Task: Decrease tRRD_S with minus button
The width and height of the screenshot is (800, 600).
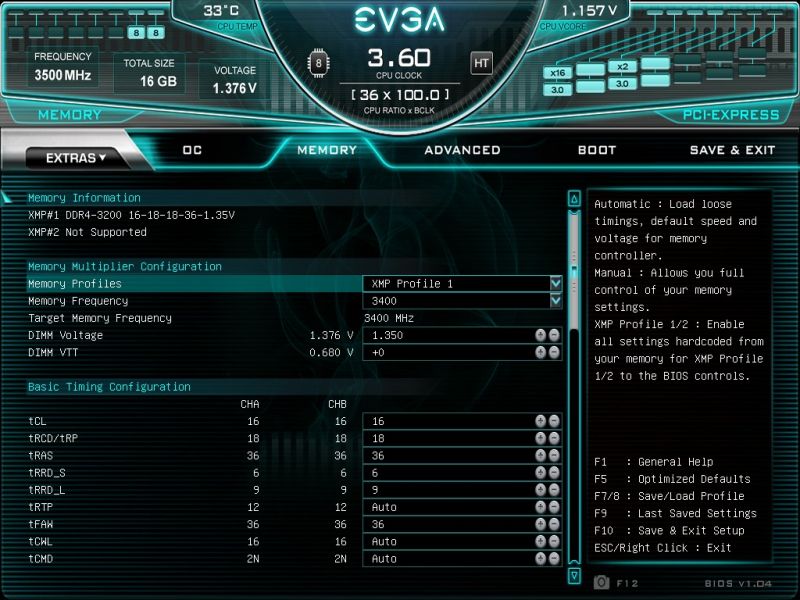Action: (554, 472)
